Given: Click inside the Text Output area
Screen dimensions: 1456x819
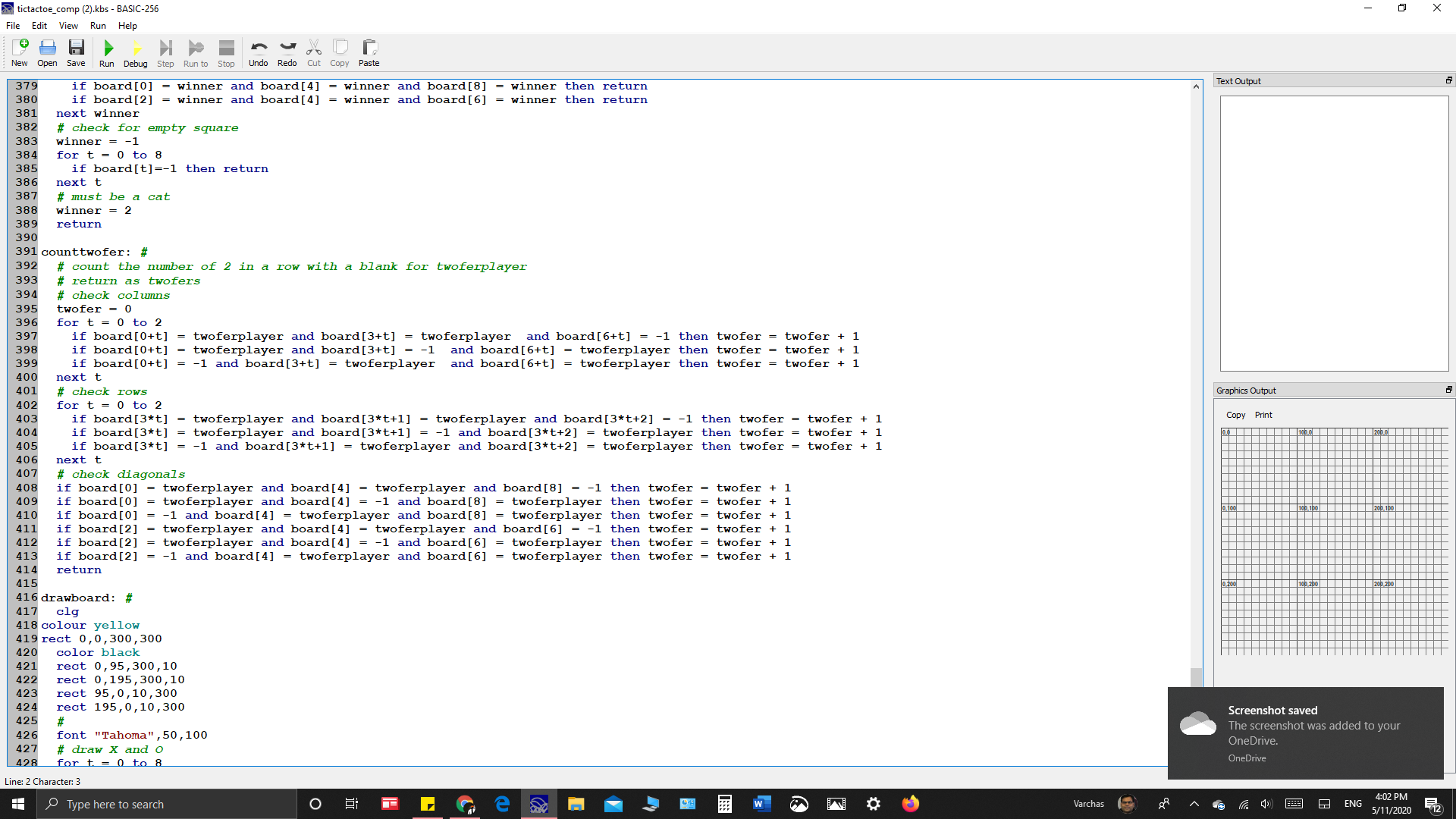Looking at the screenshot, I should tap(1334, 233).
